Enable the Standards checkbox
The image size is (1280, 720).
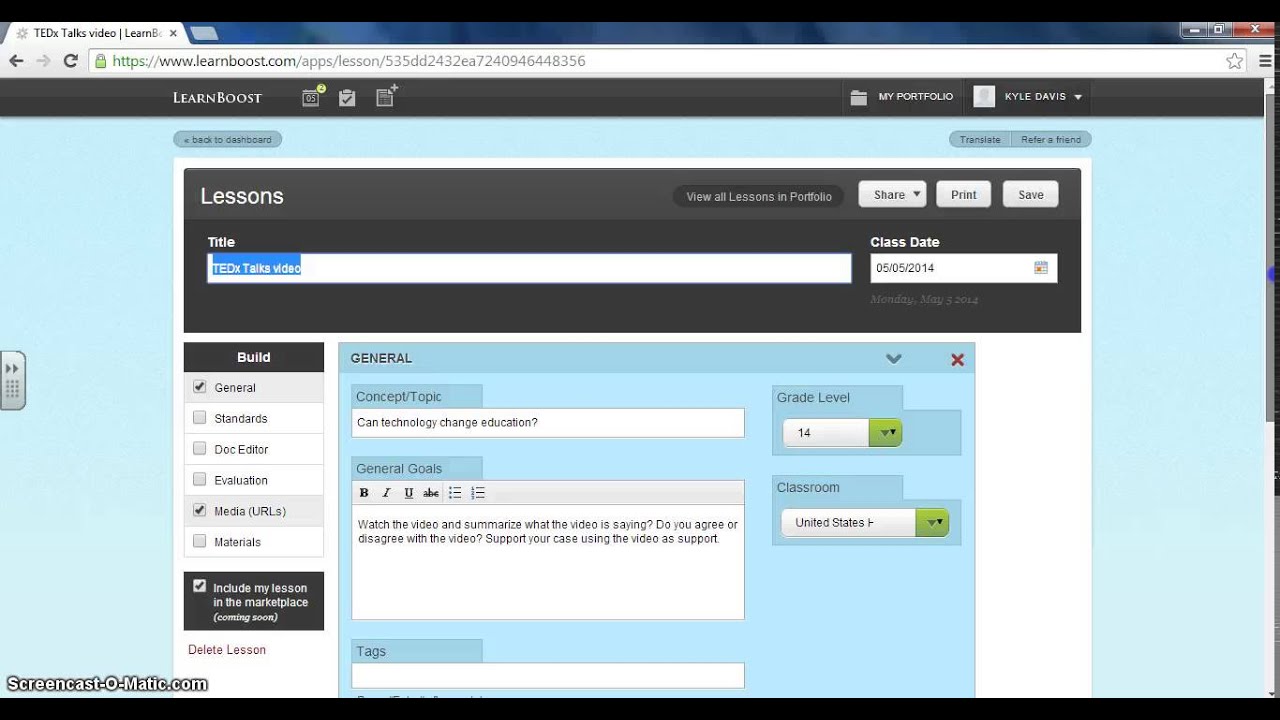(199, 418)
